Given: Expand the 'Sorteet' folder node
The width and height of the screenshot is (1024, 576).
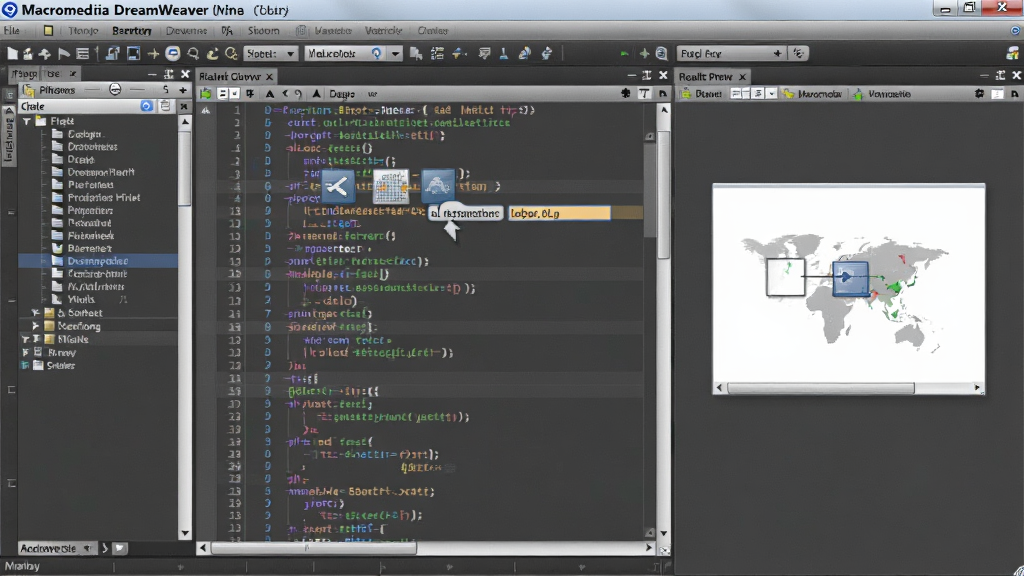Looking at the screenshot, I should tap(35, 313).
